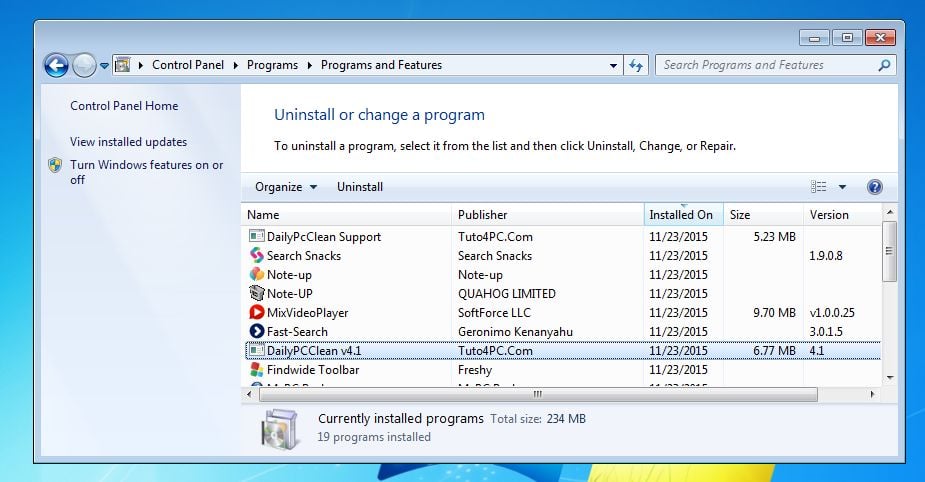Screen dimensions: 925x482
Task: Click the installed programs disc icon
Action: click(x=279, y=429)
